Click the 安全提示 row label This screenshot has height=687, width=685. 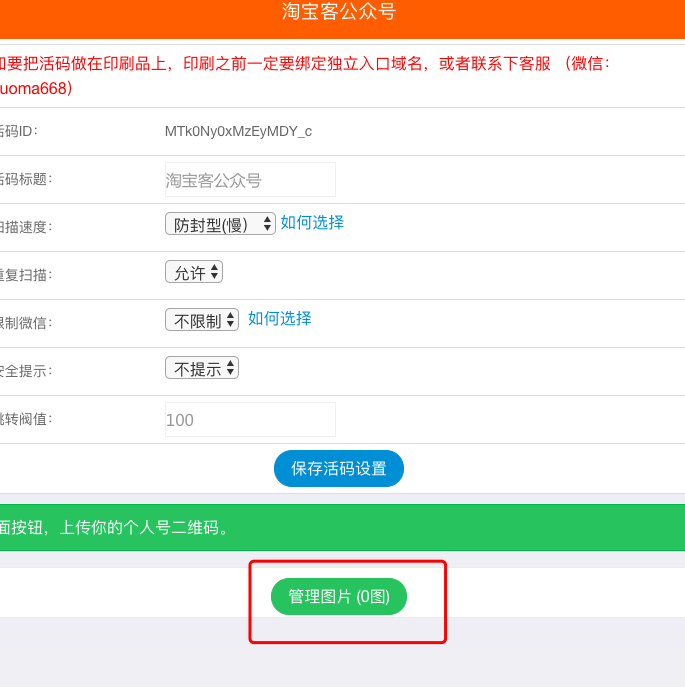26,371
